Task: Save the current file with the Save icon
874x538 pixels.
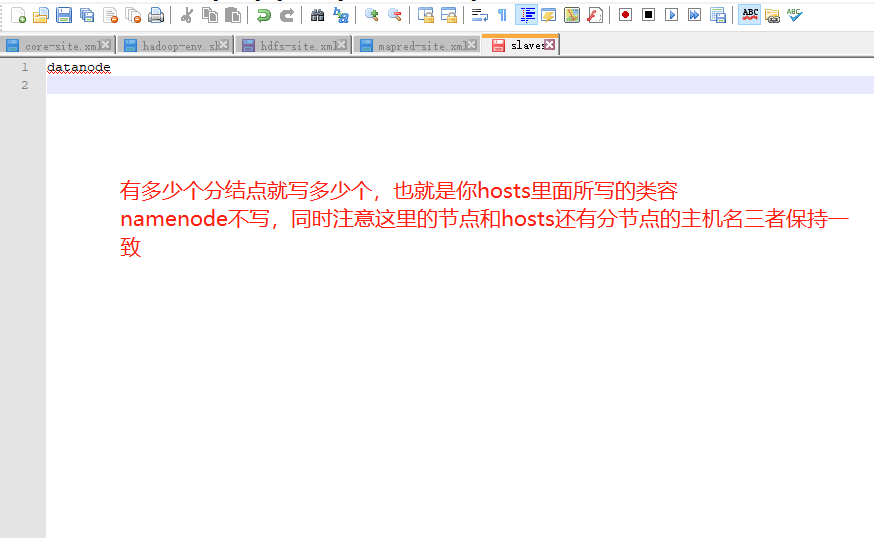Action: [x=64, y=15]
